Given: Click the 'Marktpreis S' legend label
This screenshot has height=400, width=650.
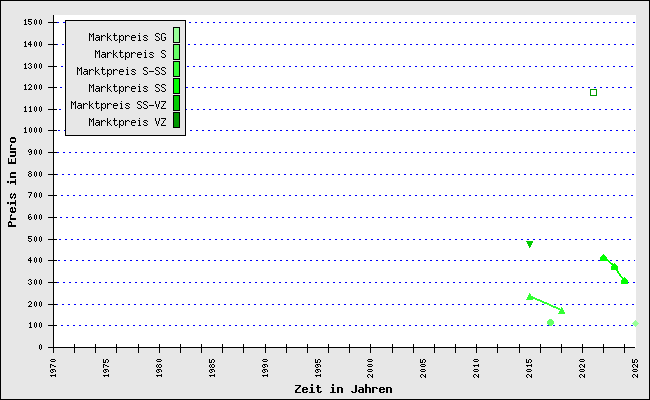Looking at the screenshot, I should pyautogui.click(x=130, y=54).
